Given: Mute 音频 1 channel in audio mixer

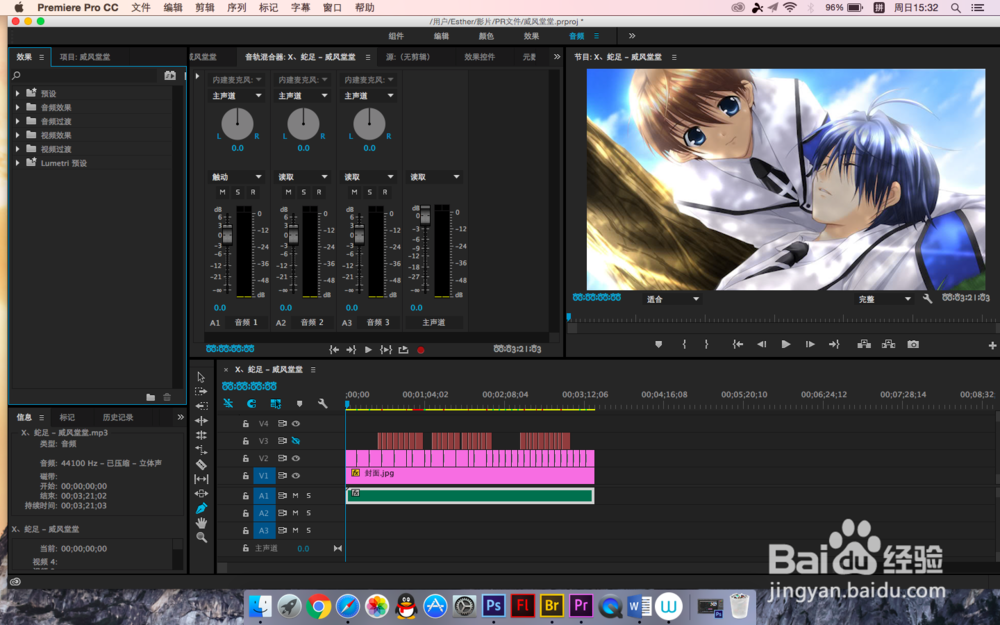Looking at the screenshot, I should (x=222, y=192).
